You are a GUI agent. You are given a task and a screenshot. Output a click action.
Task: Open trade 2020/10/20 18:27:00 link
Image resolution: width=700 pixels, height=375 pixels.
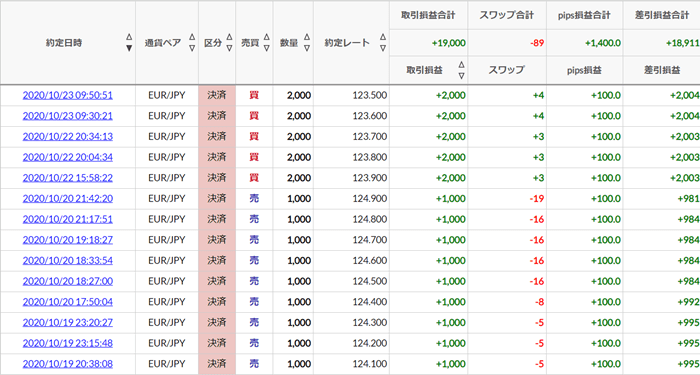point(68,281)
